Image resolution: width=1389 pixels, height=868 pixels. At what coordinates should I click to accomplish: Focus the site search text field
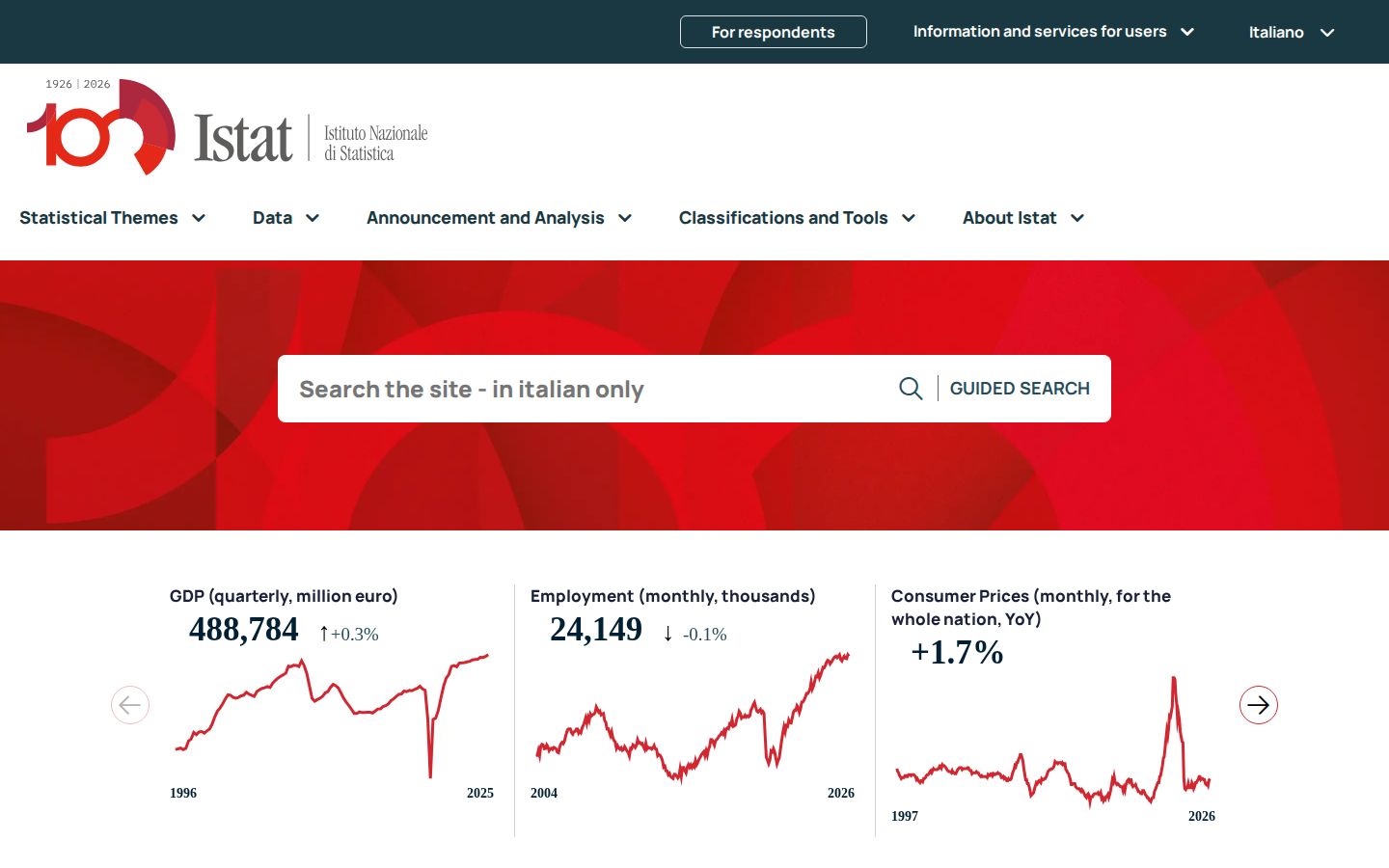point(588,389)
